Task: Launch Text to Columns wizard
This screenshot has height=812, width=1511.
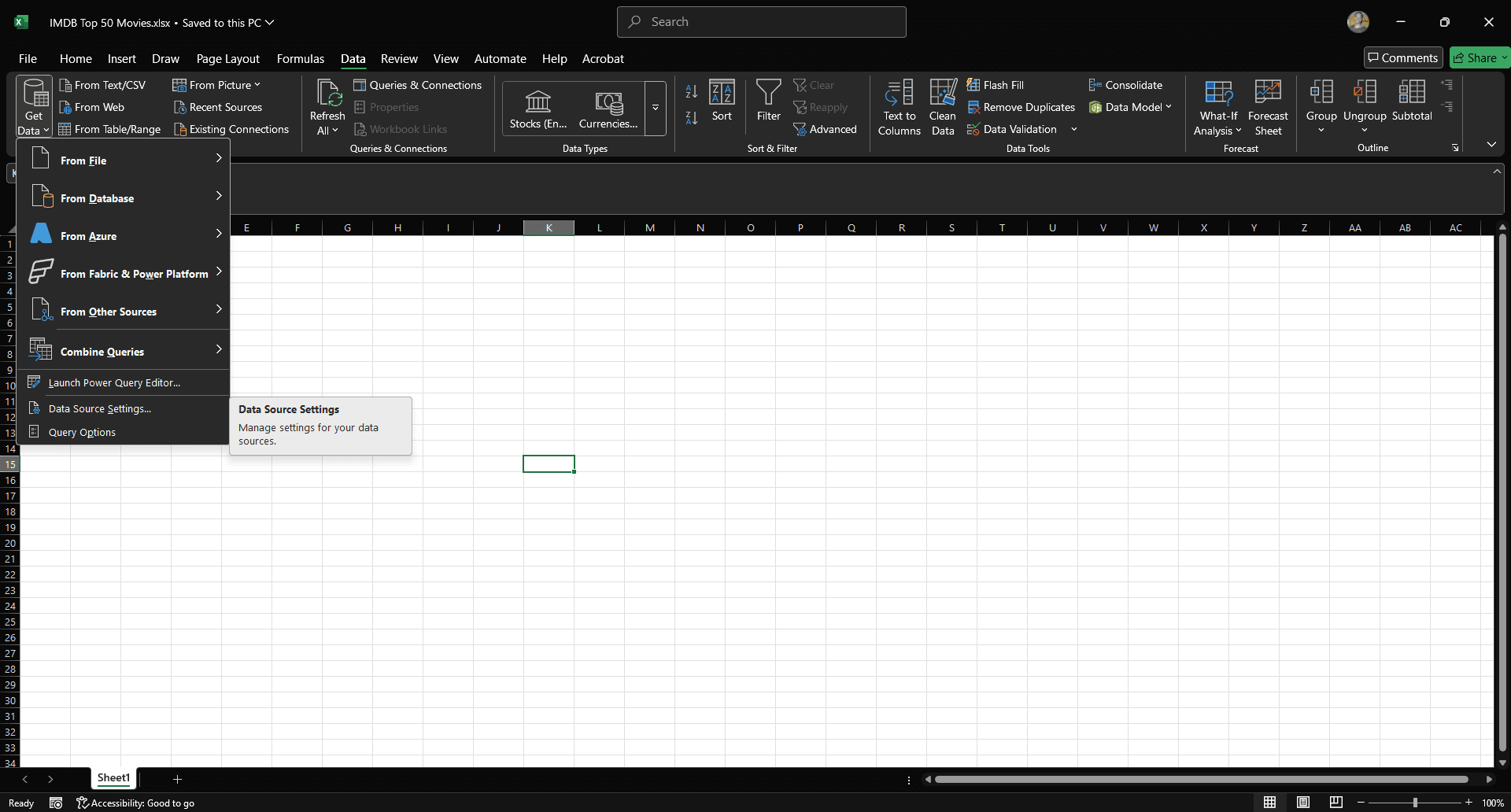Action: [899, 108]
